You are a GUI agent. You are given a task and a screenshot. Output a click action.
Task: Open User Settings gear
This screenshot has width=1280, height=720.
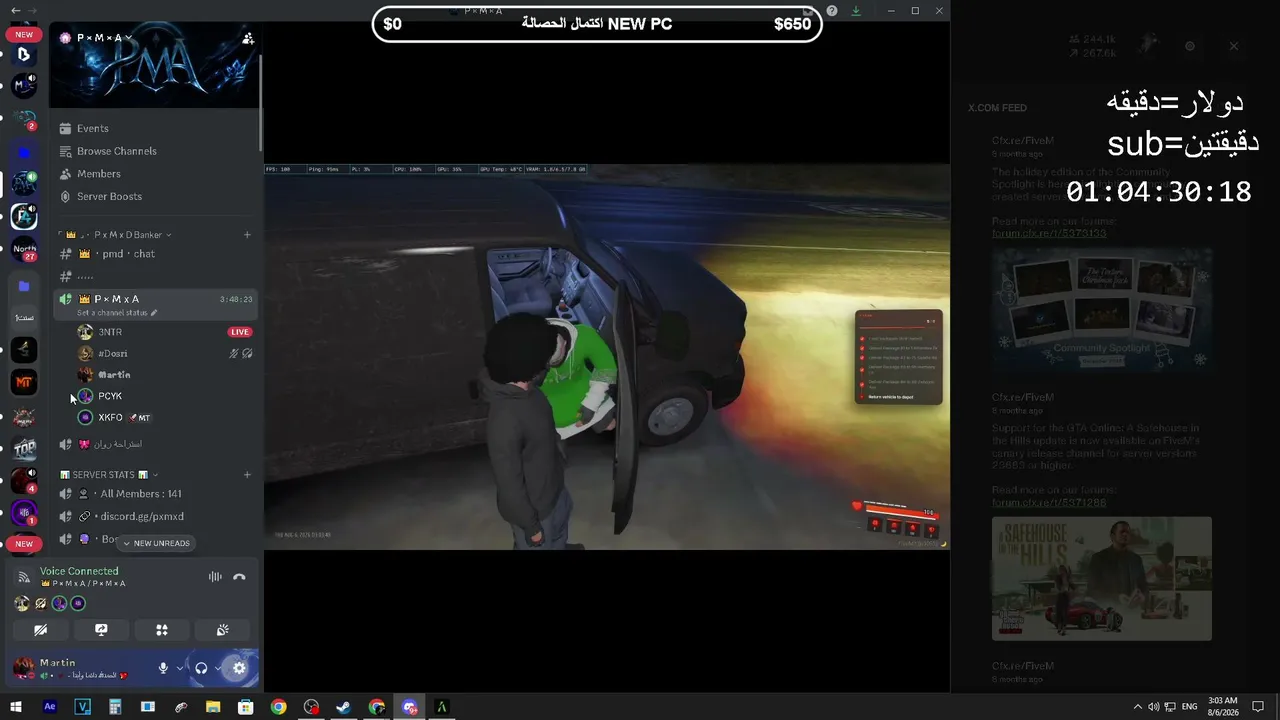(x=239, y=668)
